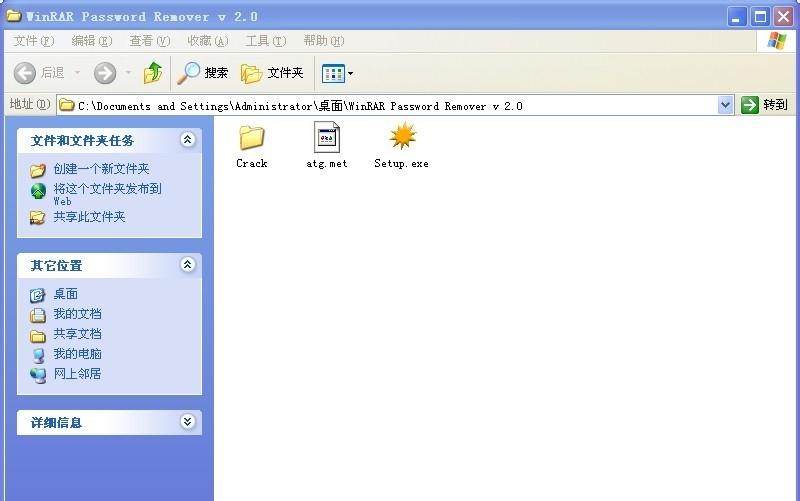Click the computer icon beside 我的电脑

coord(39,355)
